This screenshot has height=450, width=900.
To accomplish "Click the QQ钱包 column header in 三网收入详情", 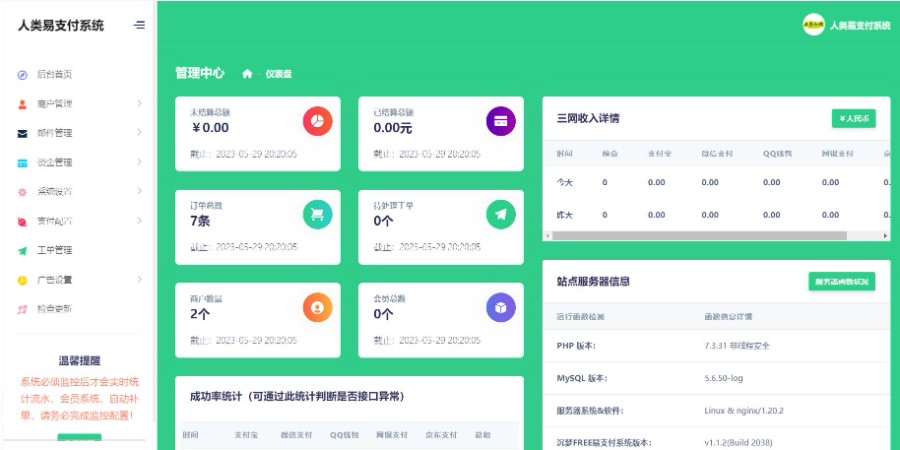I will (777, 154).
